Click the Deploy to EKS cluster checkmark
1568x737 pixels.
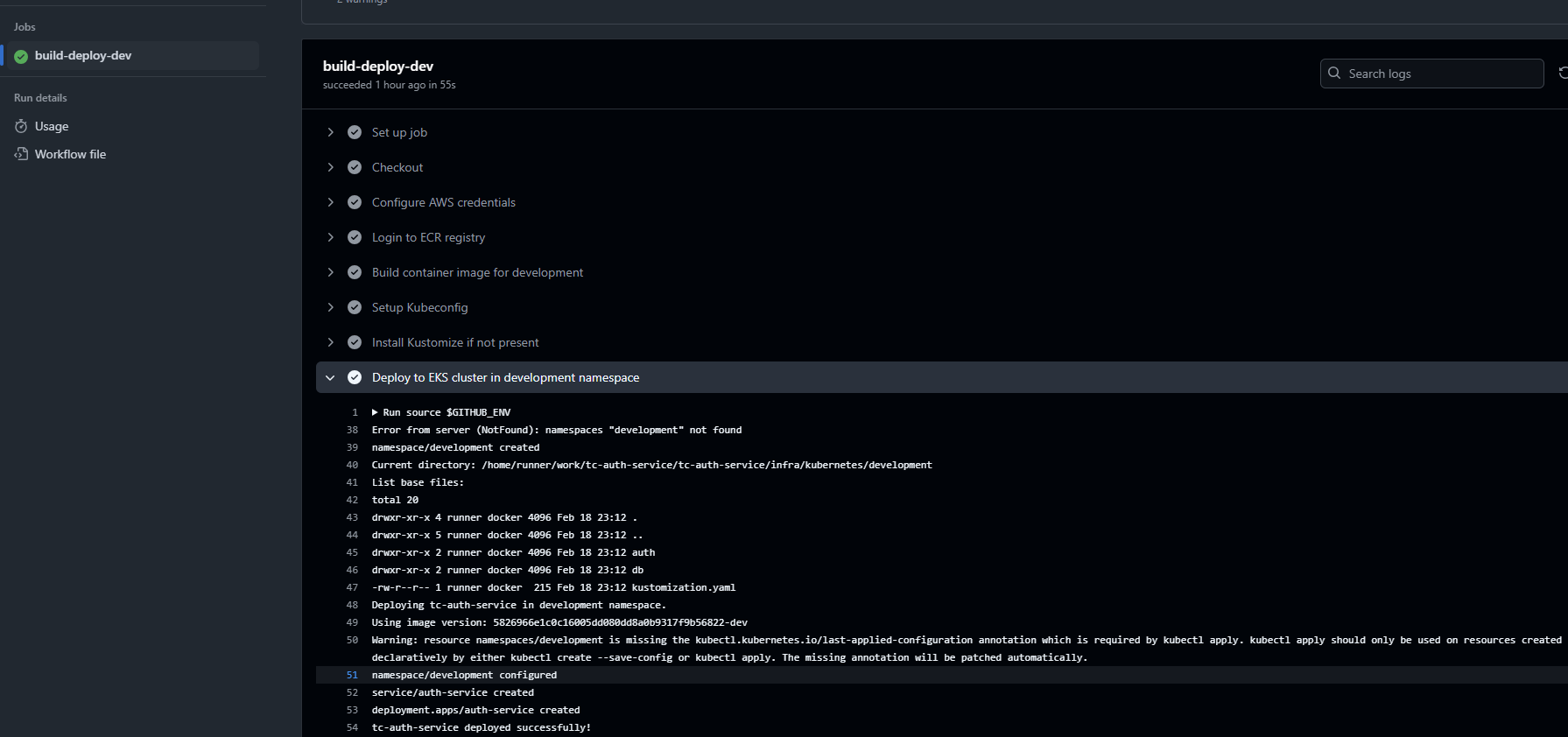355,377
